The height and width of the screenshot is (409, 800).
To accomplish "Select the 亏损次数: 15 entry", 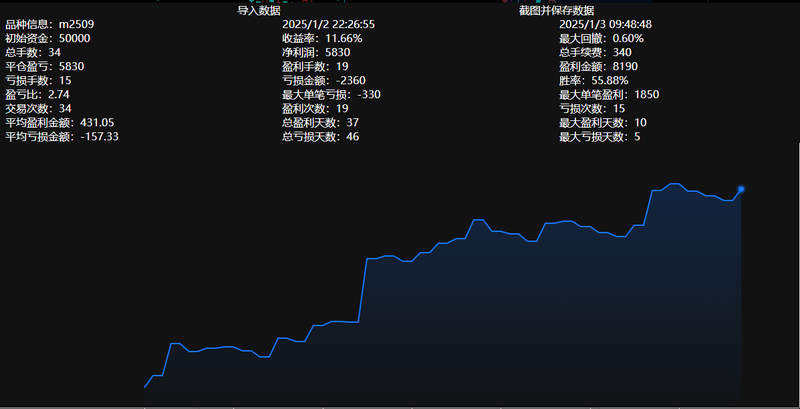I will coord(592,109).
